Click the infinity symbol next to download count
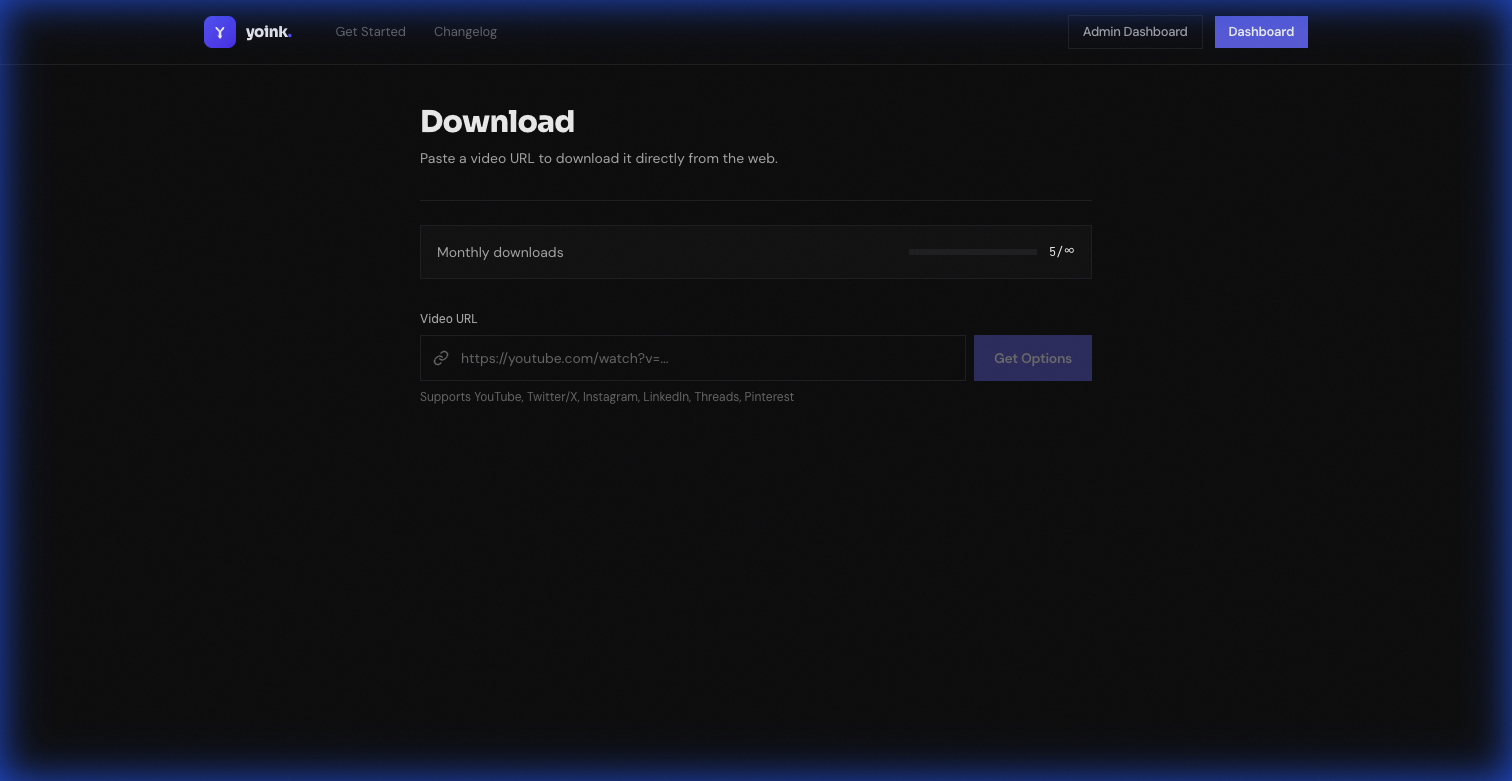The height and width of the screenshot is (781, 1512). click(x=1070, y=251)
